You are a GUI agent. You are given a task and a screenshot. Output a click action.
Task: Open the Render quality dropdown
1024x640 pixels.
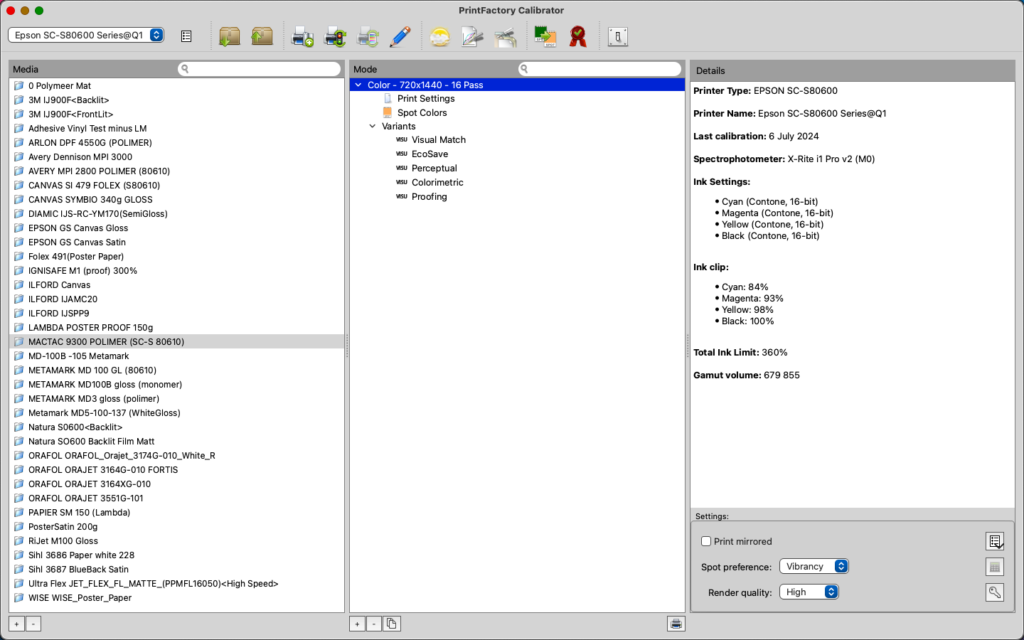808,592
